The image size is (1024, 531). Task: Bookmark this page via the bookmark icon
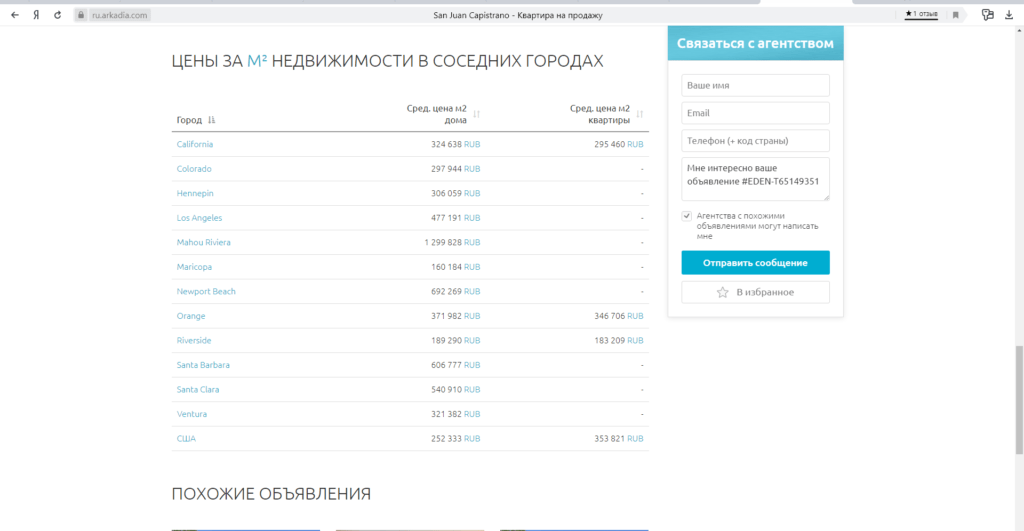pyautogui.click(x=955, y=15)
